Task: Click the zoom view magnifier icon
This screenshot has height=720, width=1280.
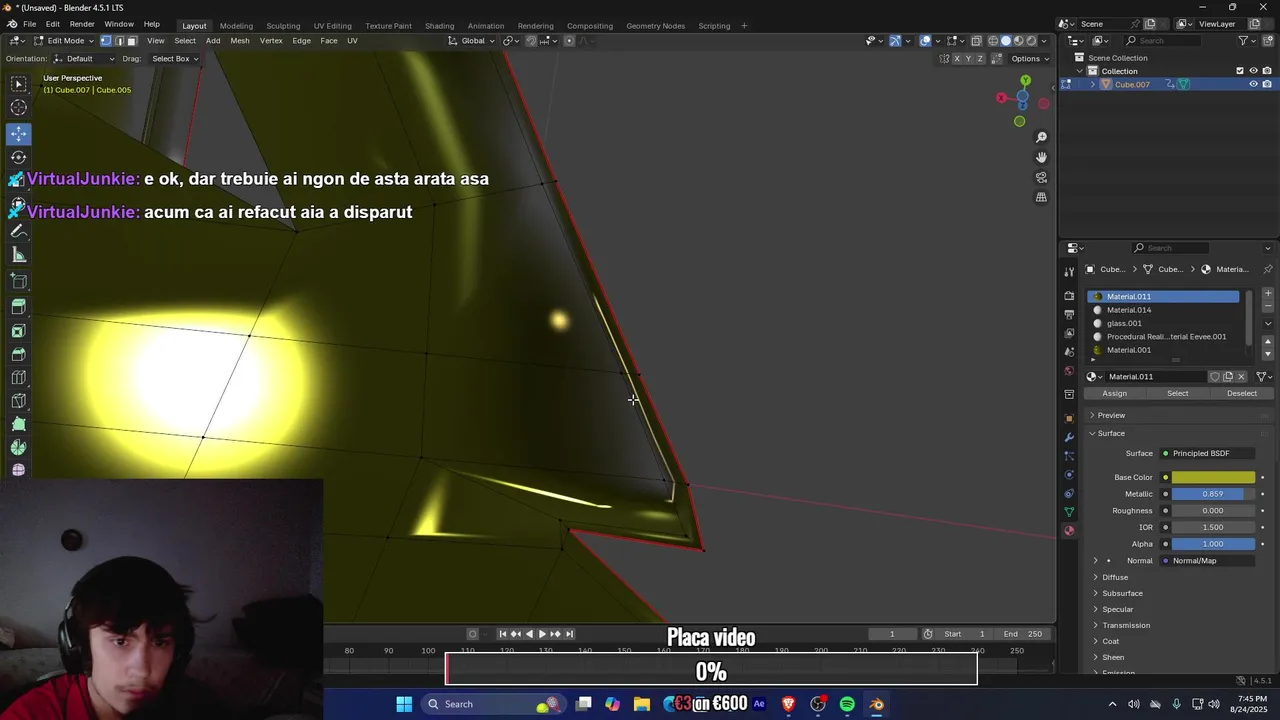Action: pyautogui.click(x=1041, y=137)
